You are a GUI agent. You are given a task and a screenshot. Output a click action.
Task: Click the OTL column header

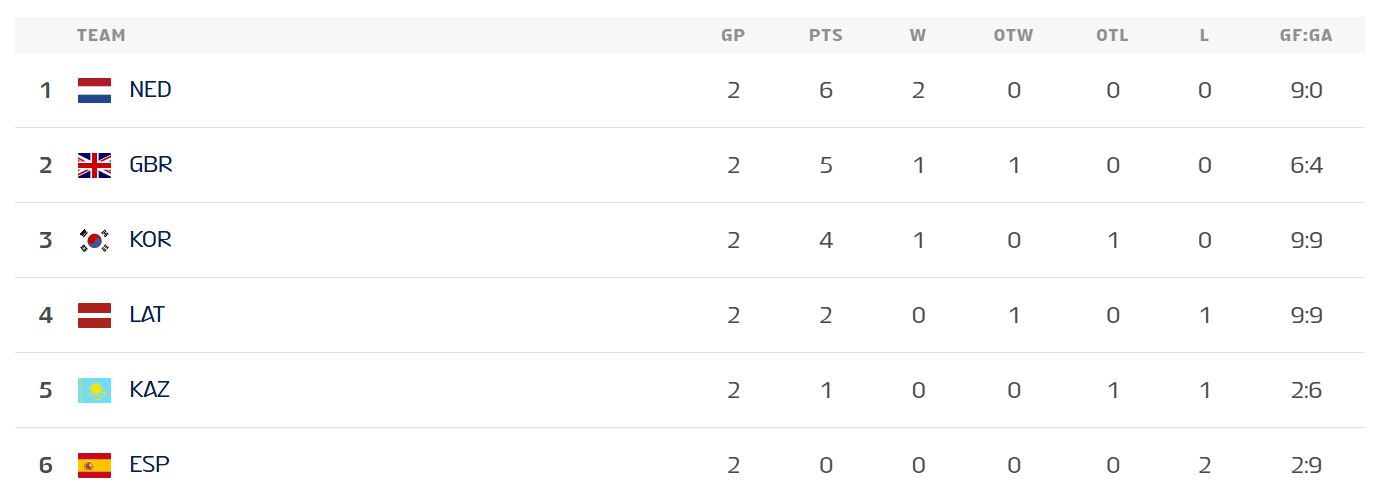click(1112, 36)
